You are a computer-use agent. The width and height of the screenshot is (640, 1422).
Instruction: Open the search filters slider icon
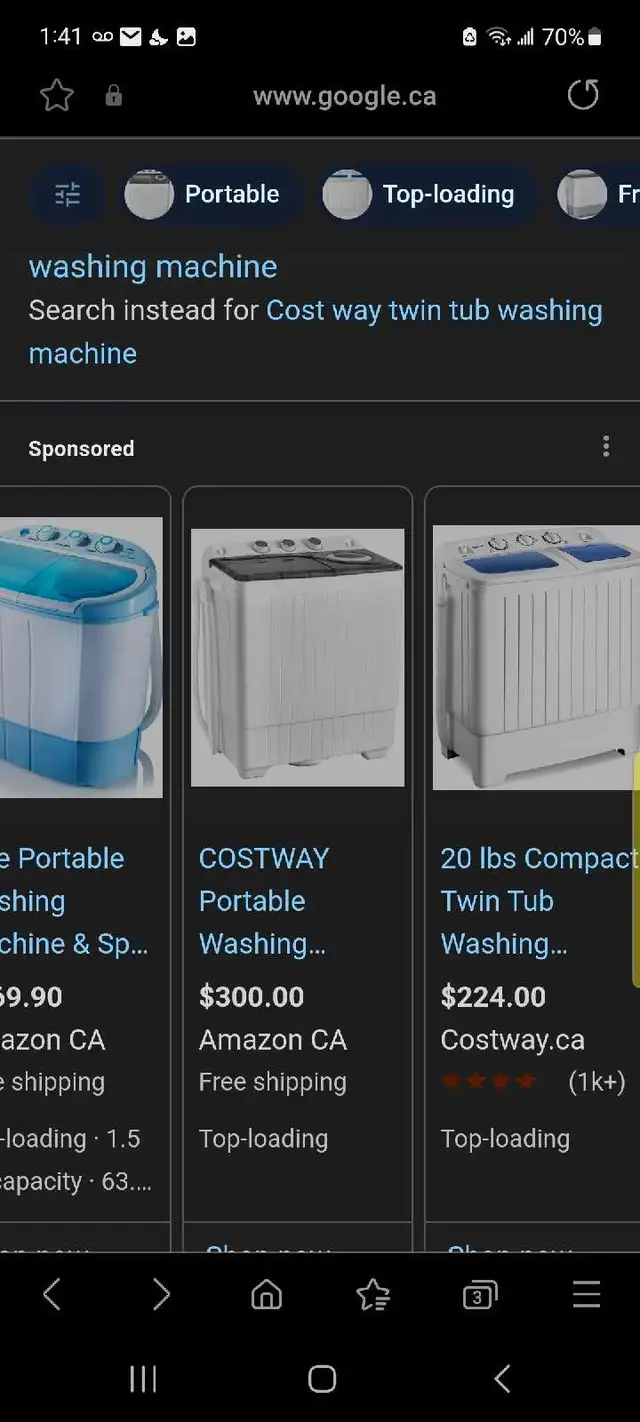[x=67, y=194]
